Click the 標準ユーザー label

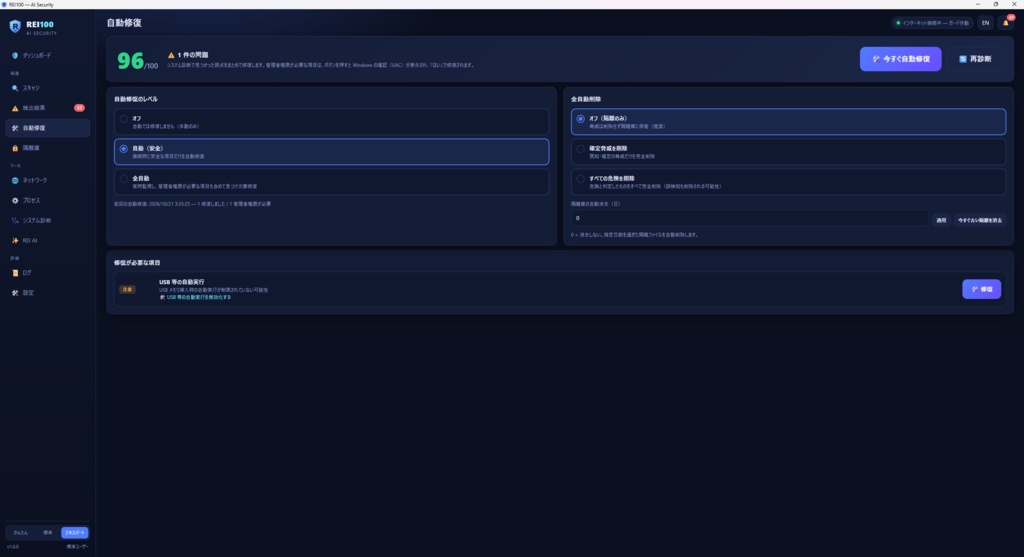click(x=77, y=547)
